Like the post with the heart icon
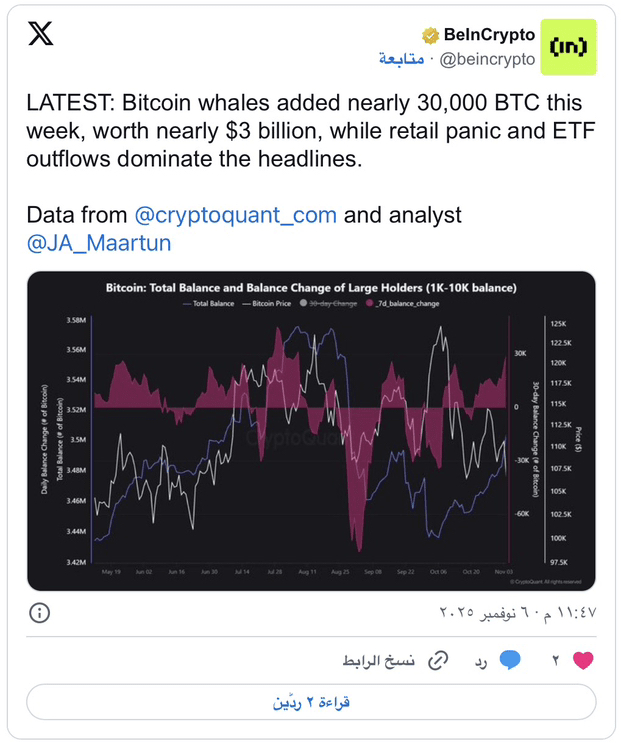 (583, 660)
